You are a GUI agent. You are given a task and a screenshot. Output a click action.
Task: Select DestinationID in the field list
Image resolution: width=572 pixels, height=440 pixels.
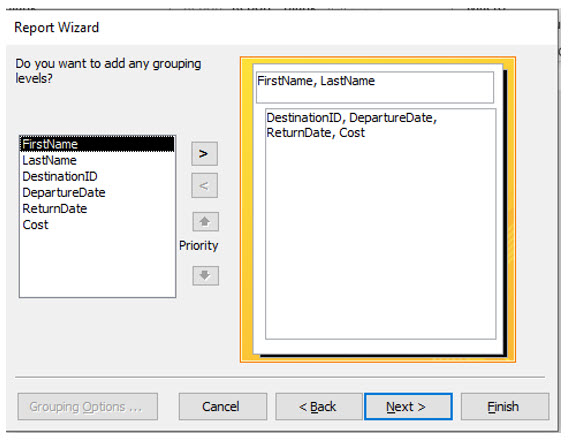coord(97,176)
